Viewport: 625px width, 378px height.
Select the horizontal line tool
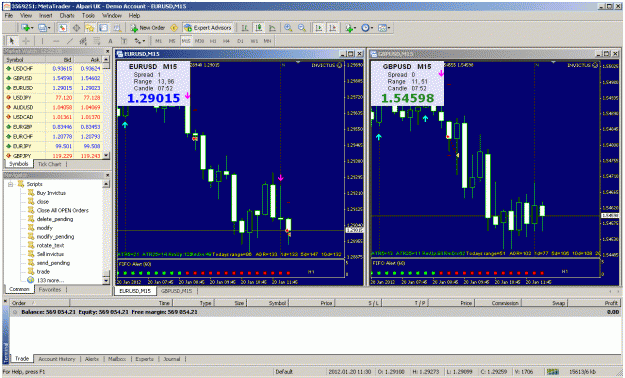coord(56,41)
